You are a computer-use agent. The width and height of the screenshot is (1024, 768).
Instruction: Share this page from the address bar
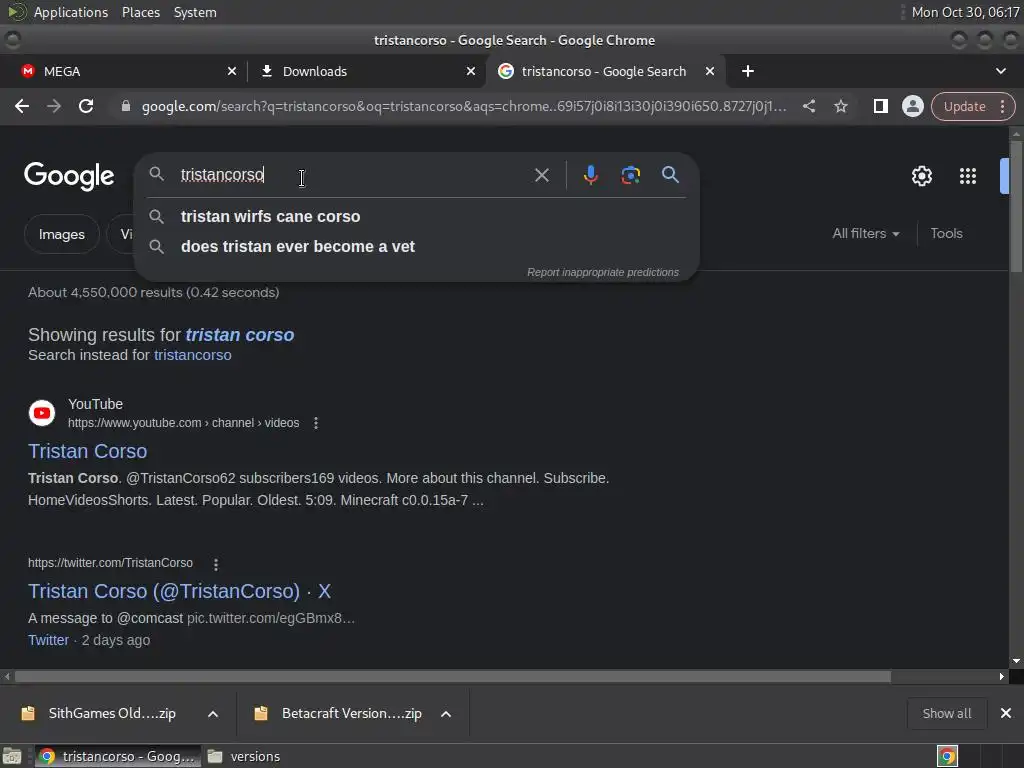[x=808, y=106]
